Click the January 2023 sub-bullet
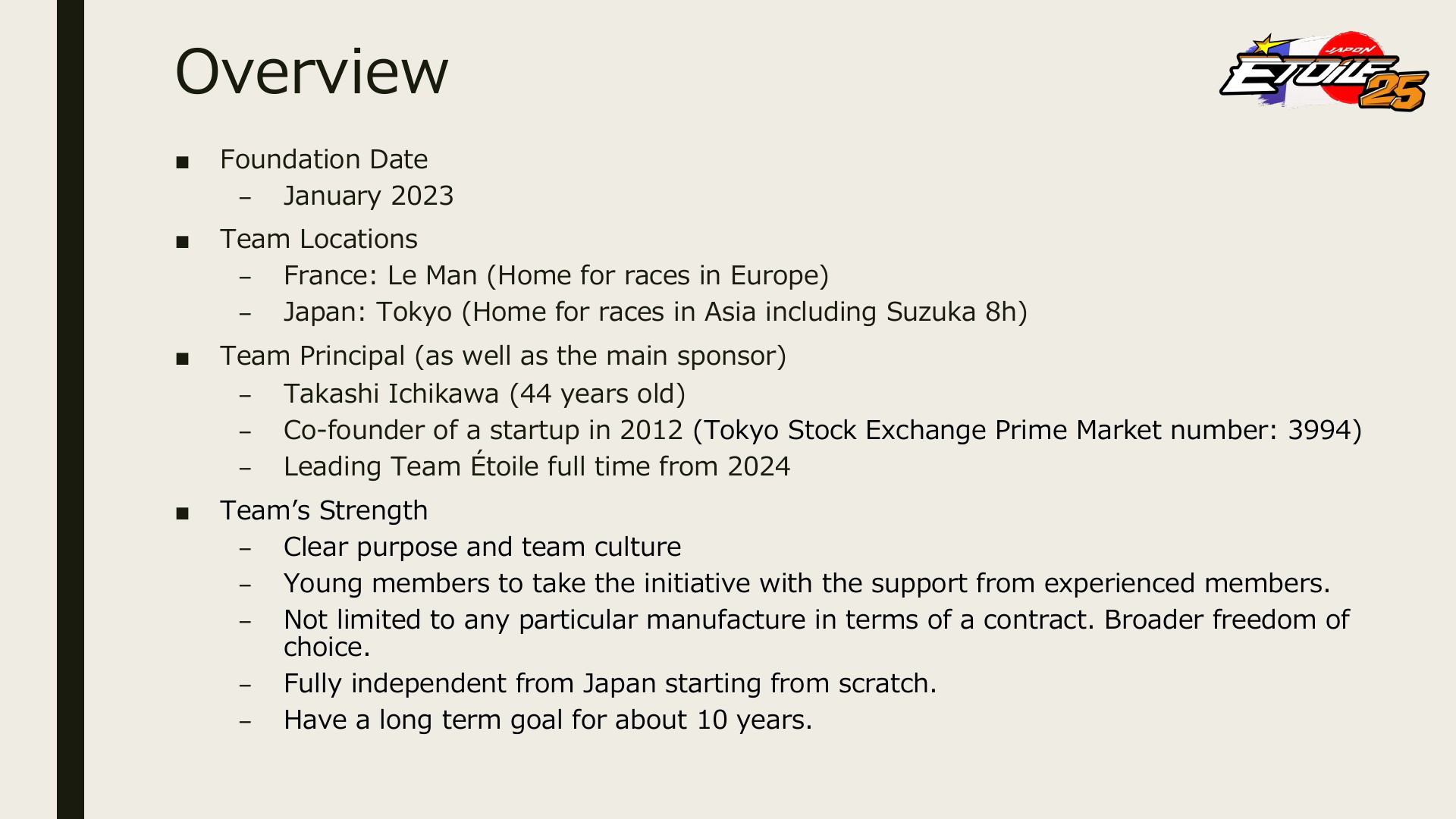 (369, 196)
